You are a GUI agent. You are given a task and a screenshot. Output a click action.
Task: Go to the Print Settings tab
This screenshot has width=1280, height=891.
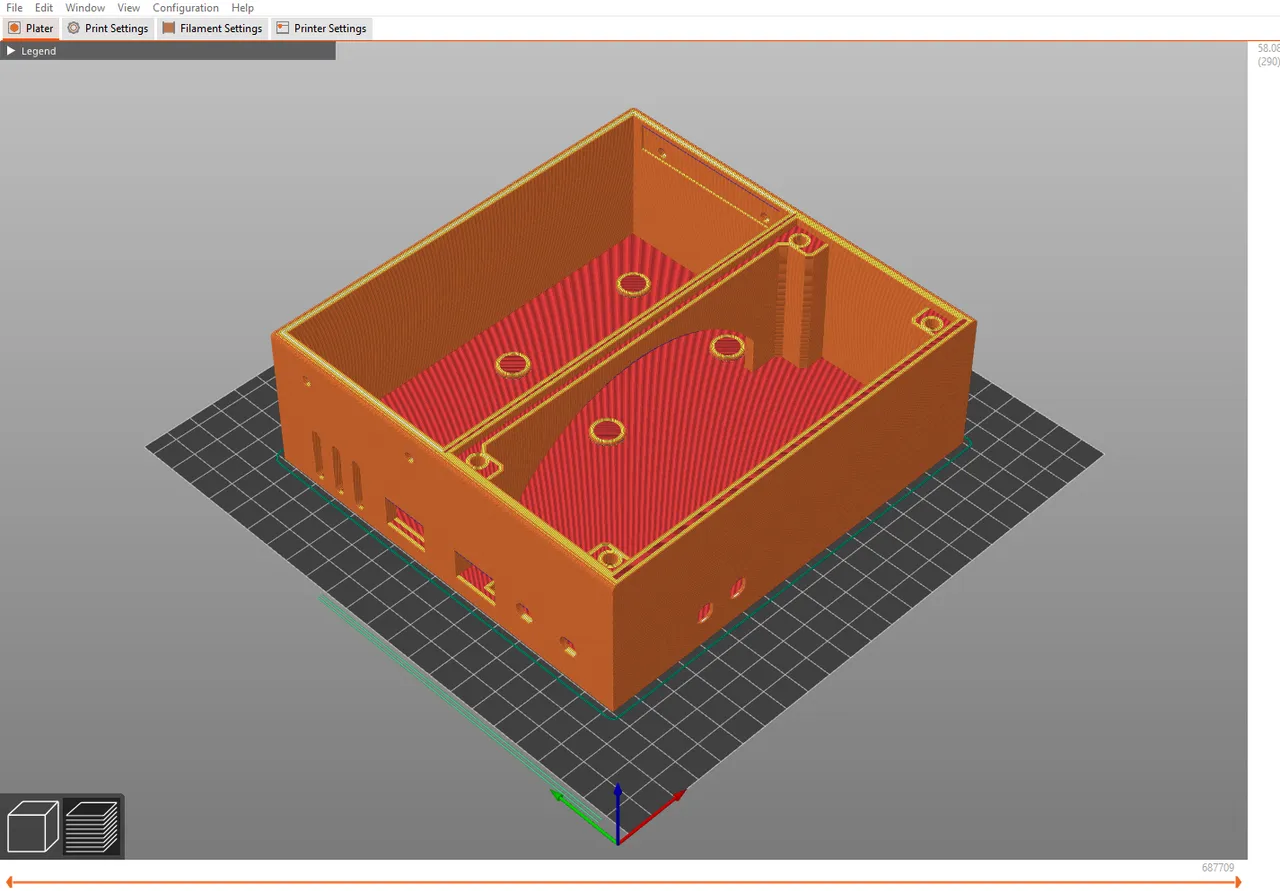point(108,28)
